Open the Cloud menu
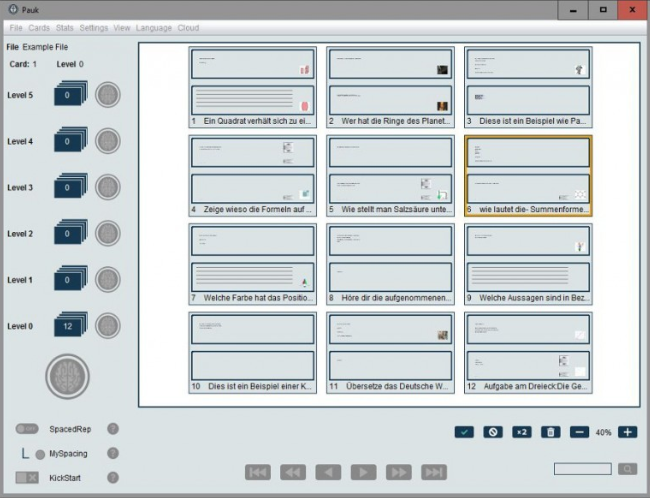The width and height of the screenshot is (650, 498). [188, 28]
